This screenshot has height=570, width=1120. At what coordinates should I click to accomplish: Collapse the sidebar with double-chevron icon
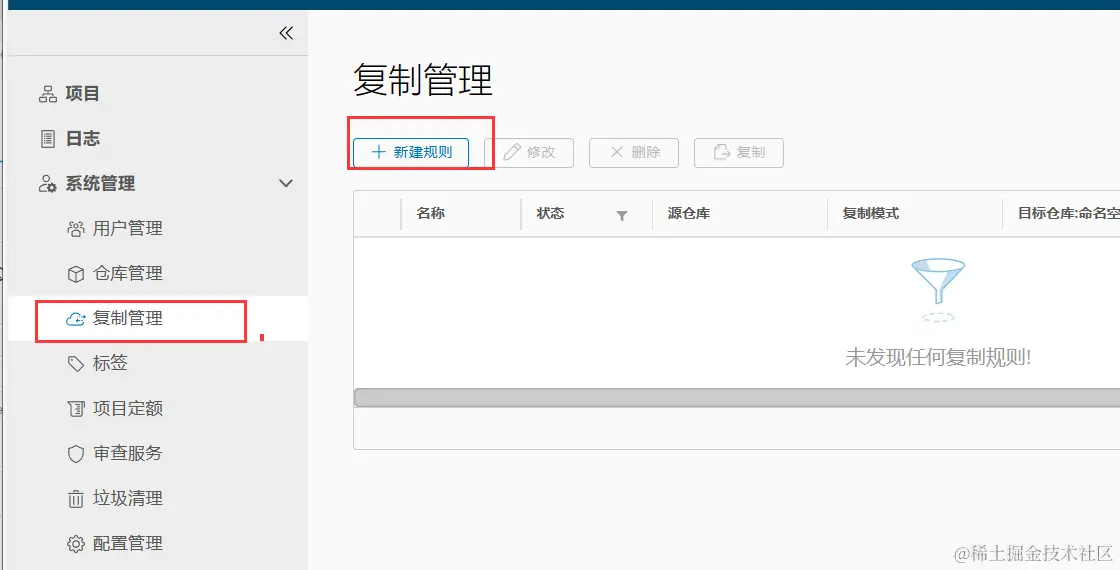[286, 33]
